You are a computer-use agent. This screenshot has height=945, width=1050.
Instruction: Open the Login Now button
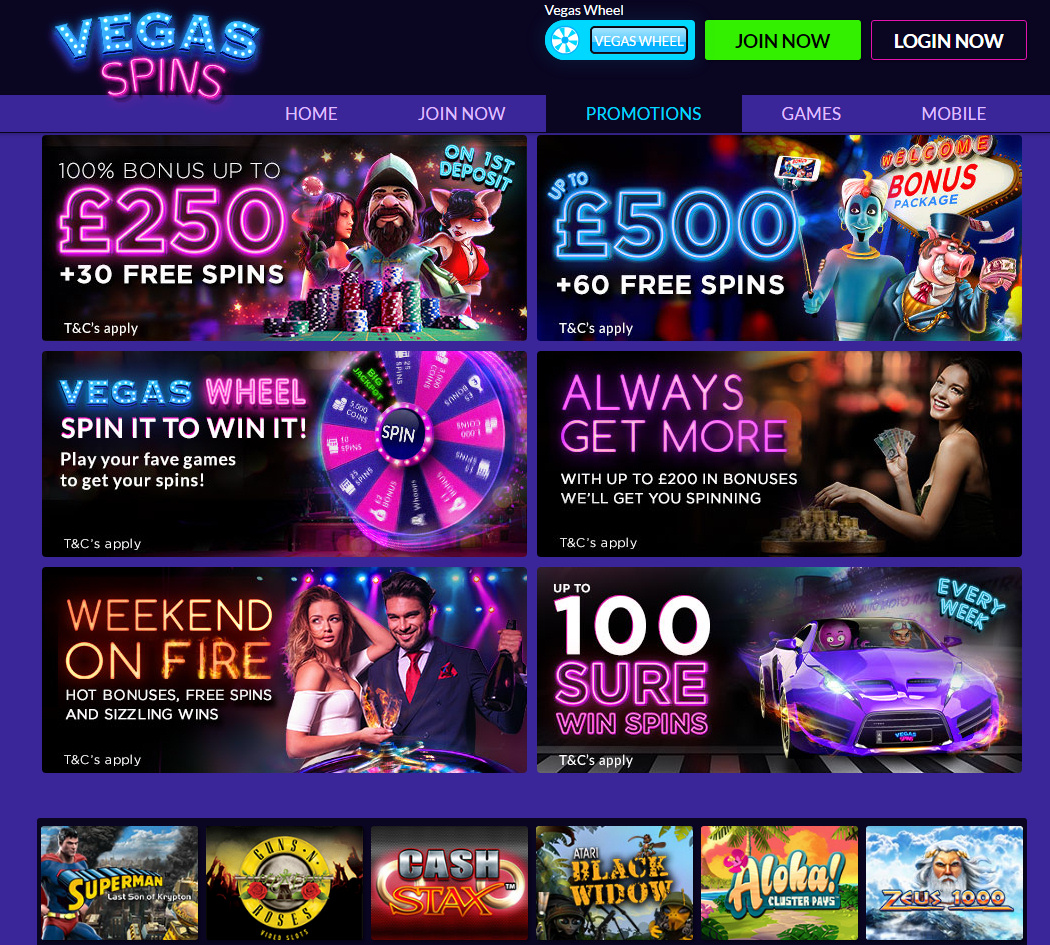coord(948,40)
